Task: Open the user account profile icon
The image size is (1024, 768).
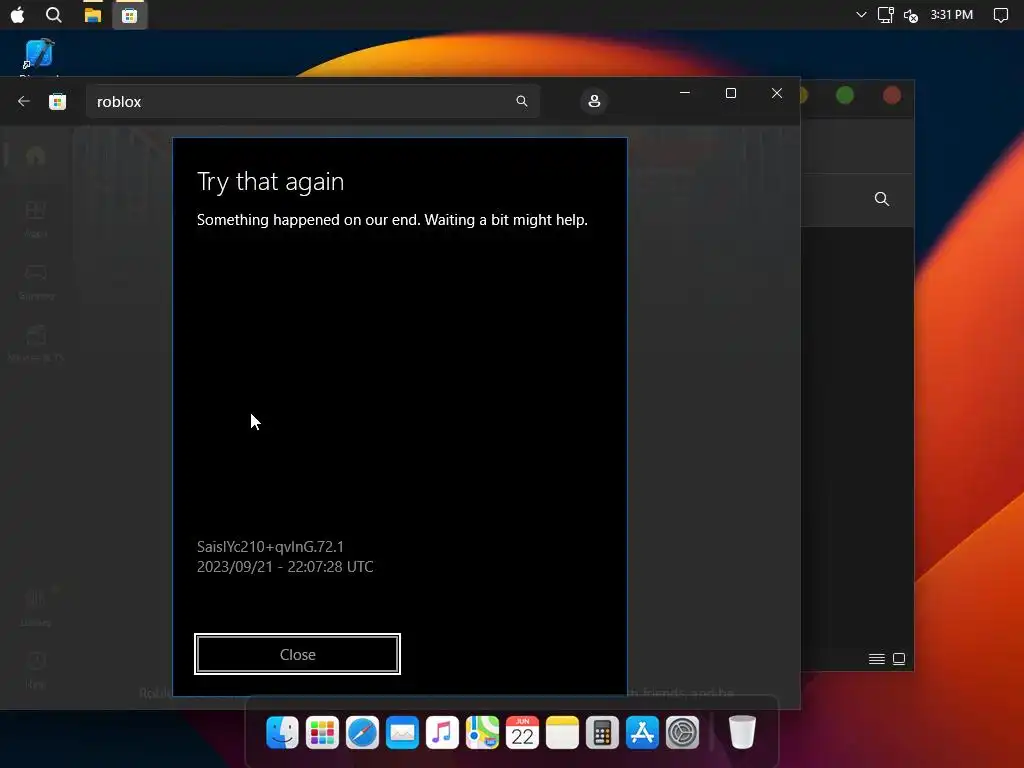Action: click(x=594, y=101)
